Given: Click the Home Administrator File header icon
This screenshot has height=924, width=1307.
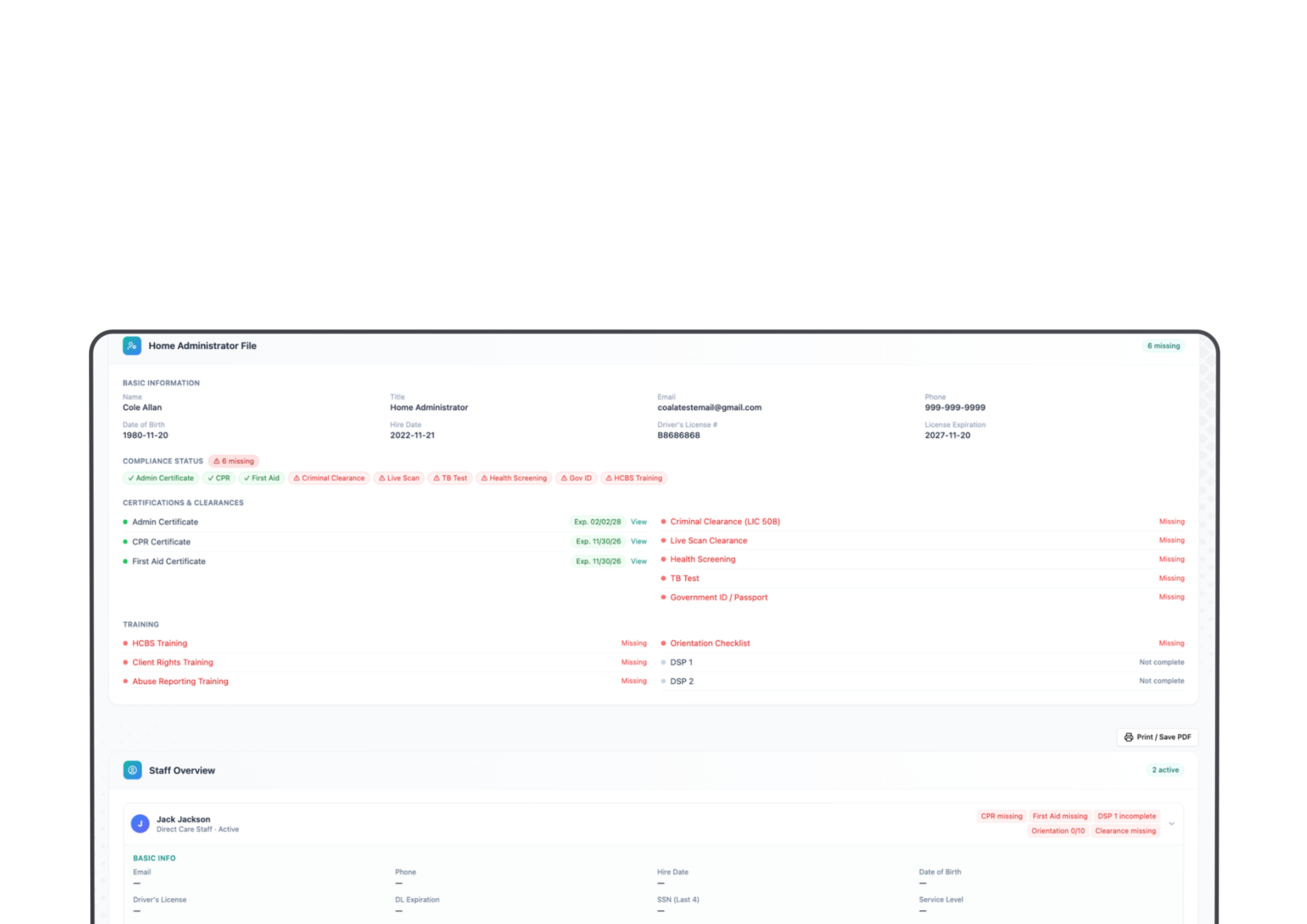Looking at the screenshot, I should pyautogui.click(x=132, y=345).
